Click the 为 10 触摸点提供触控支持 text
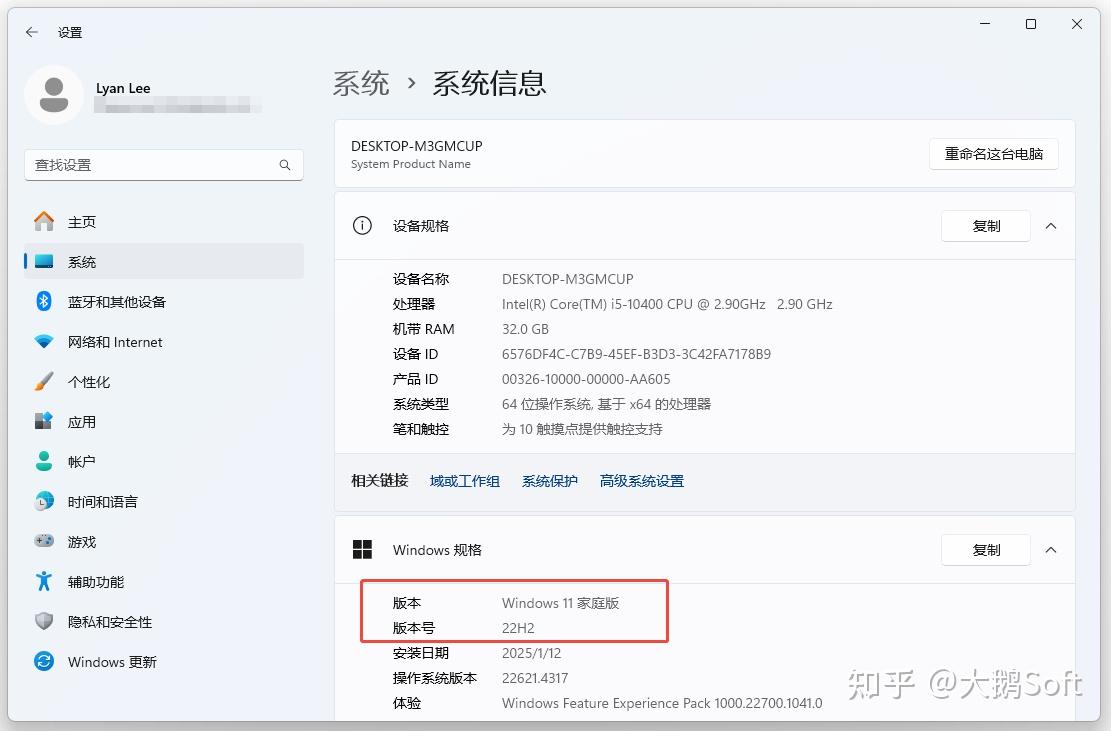This screenshot has width=1111, height=731. tap(582, 429)
